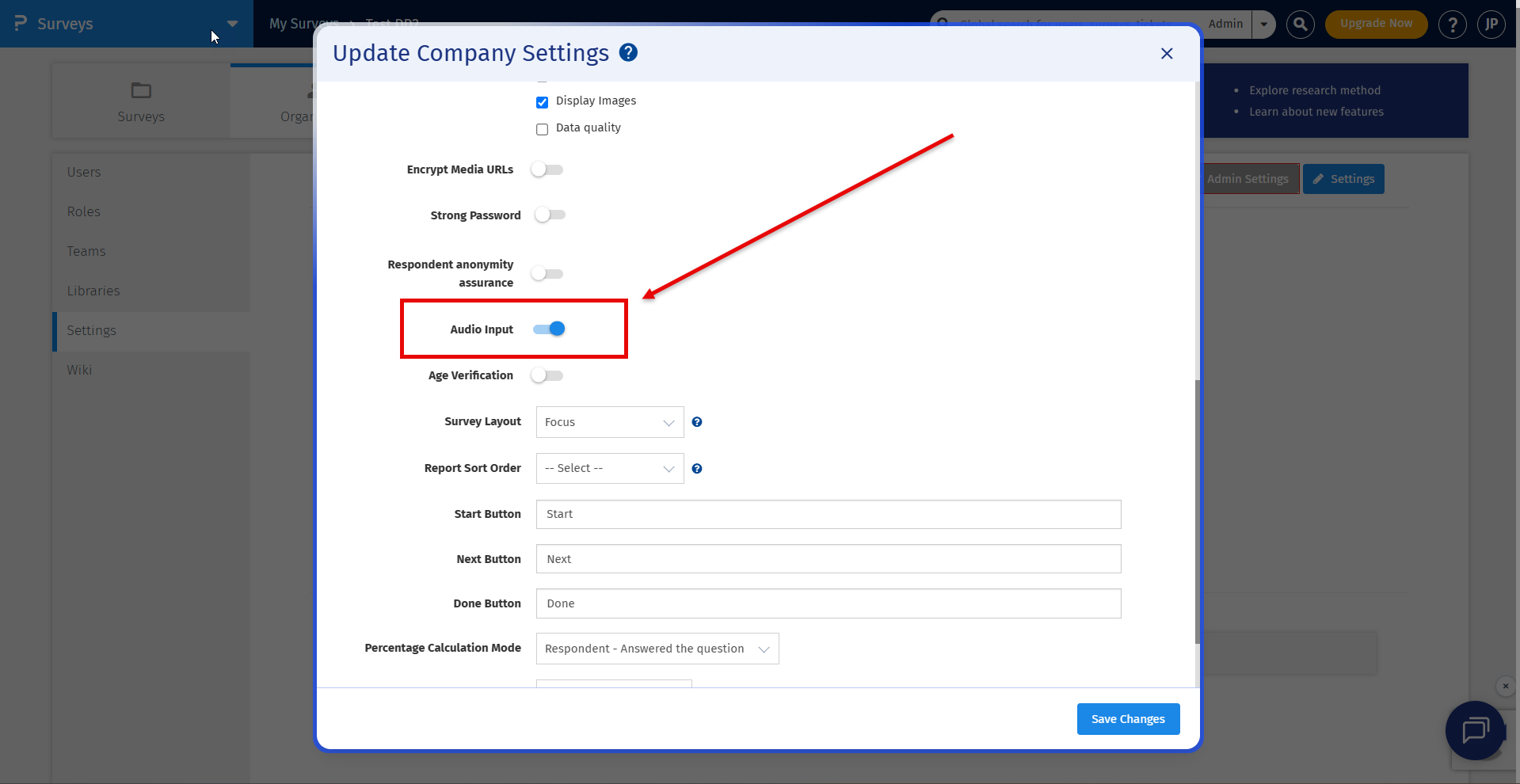1520x784 pixels.
Task: Click the Save Changes button
Action: [x=1128, y=719]
